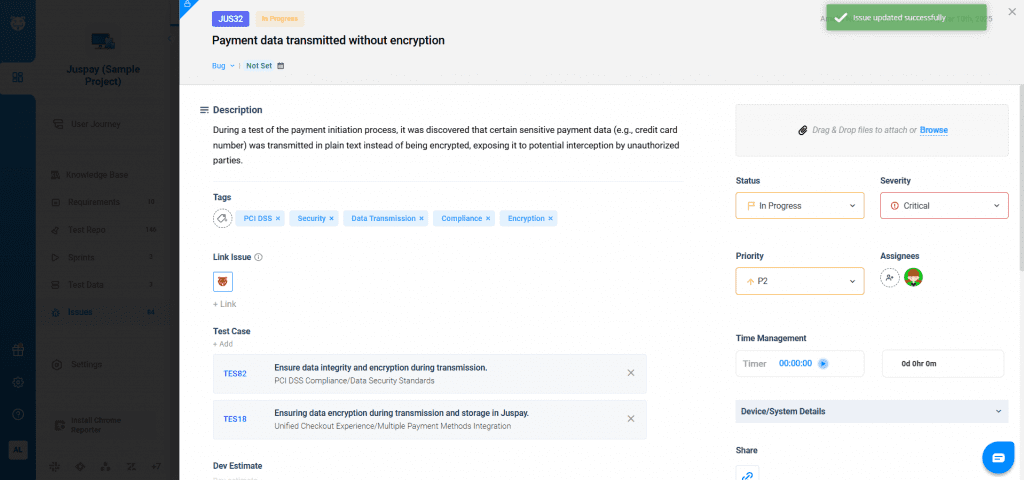The image size is (1024, 480).
Task: Open the TES82 test case link
Action: coord(235,373)
